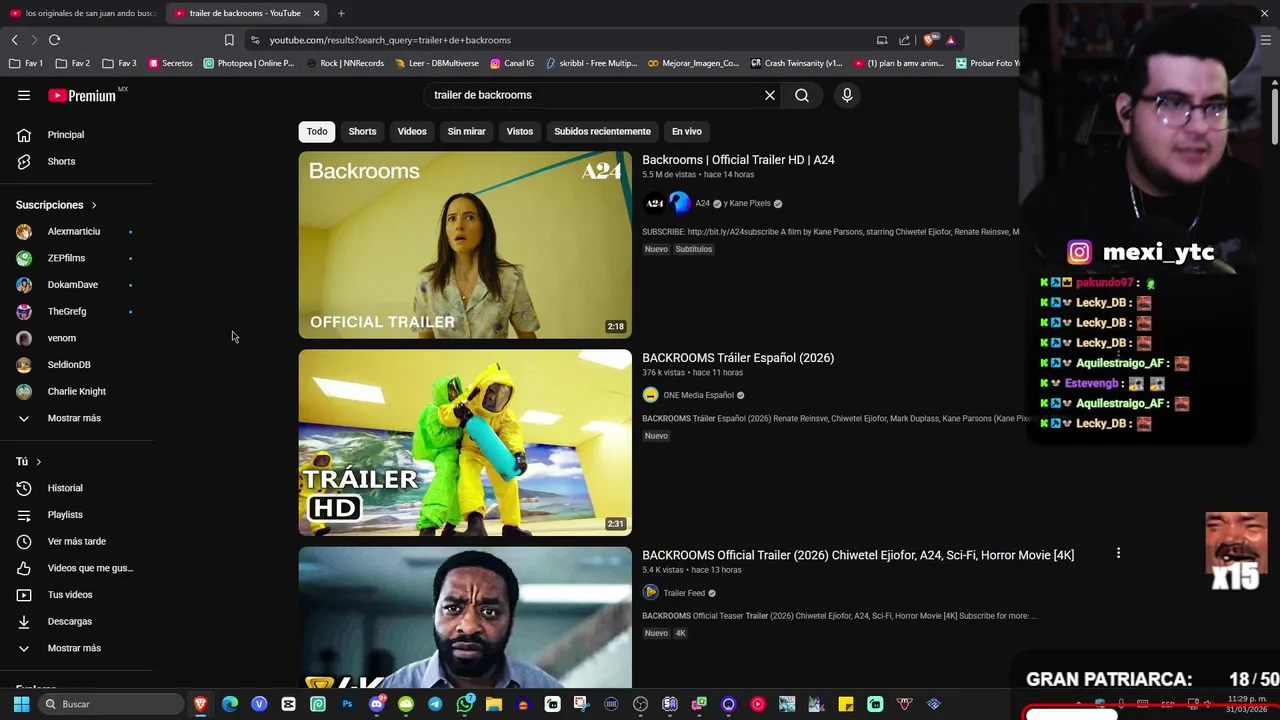
Task: Select the Sin mirar filter chip
Action: (466, 131)
